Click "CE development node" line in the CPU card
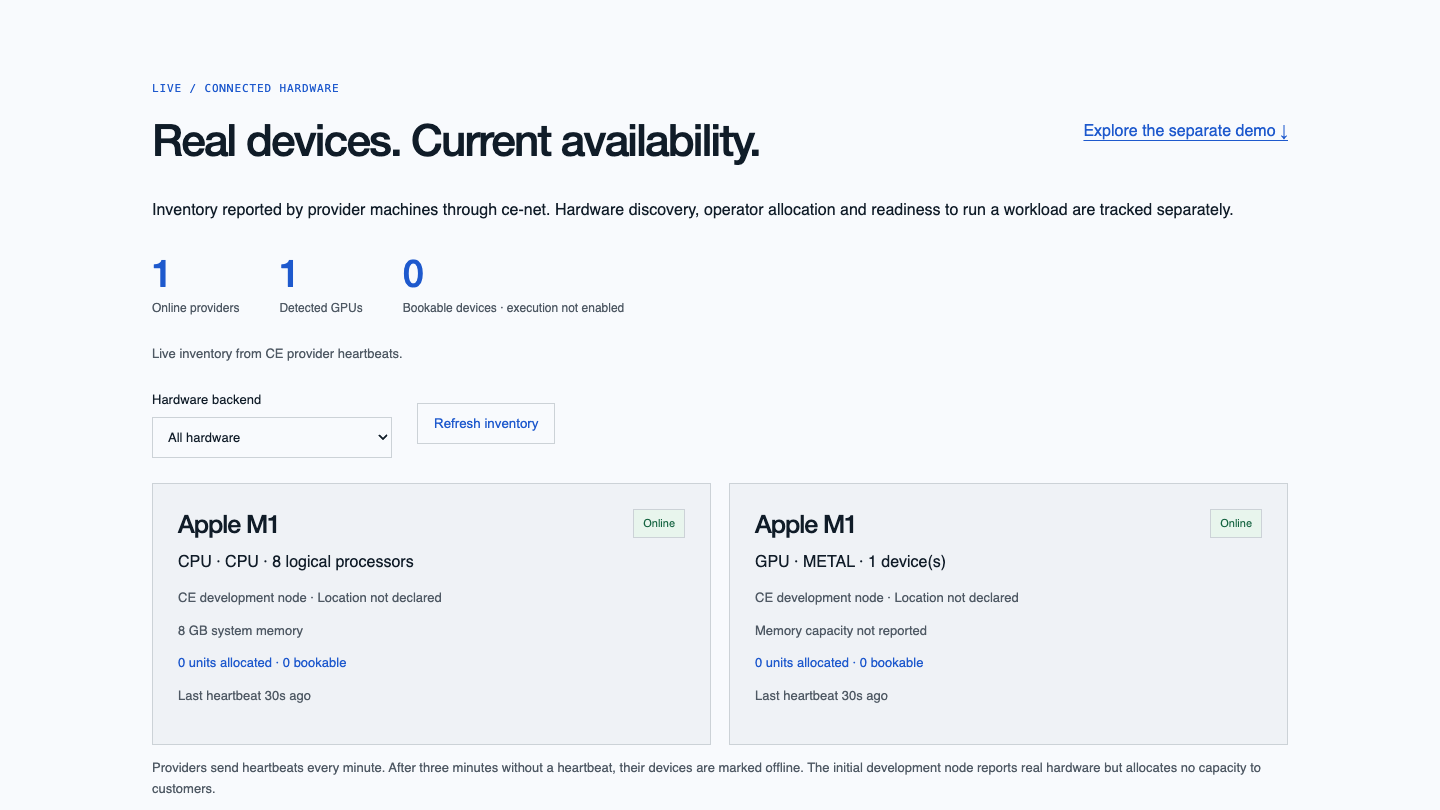1440x810 pixels. pyautogui.click(x=310, y=598)
